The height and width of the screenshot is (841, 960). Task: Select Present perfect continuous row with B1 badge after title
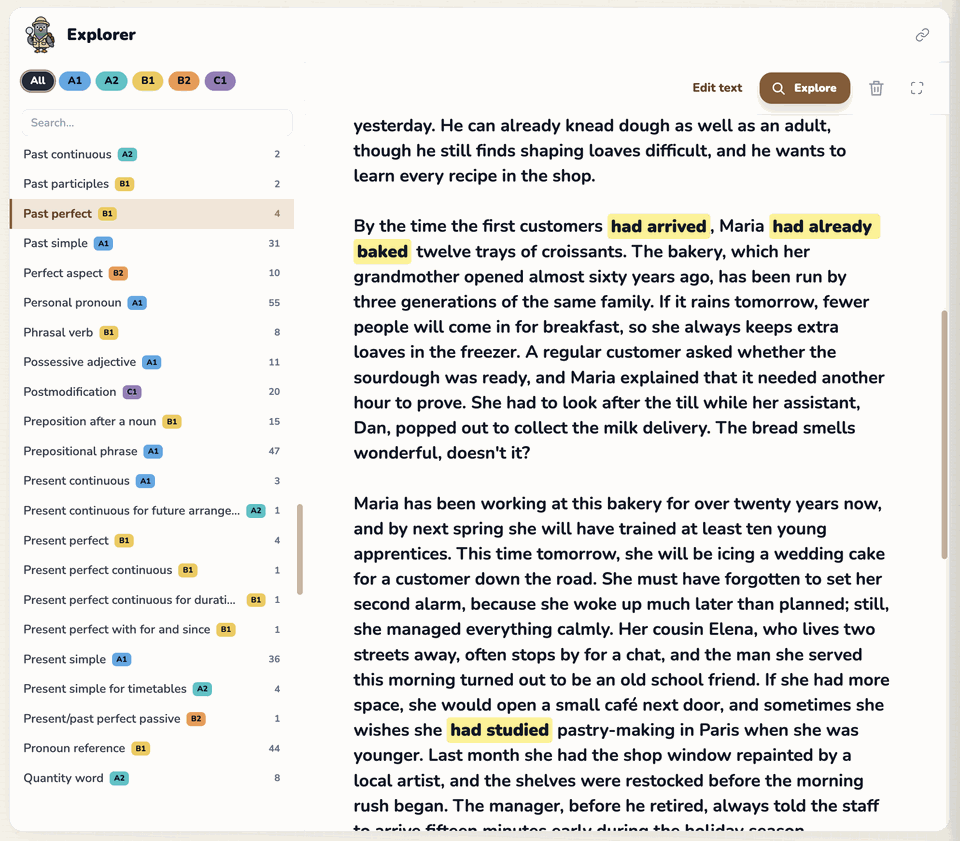tap(152, 570)
